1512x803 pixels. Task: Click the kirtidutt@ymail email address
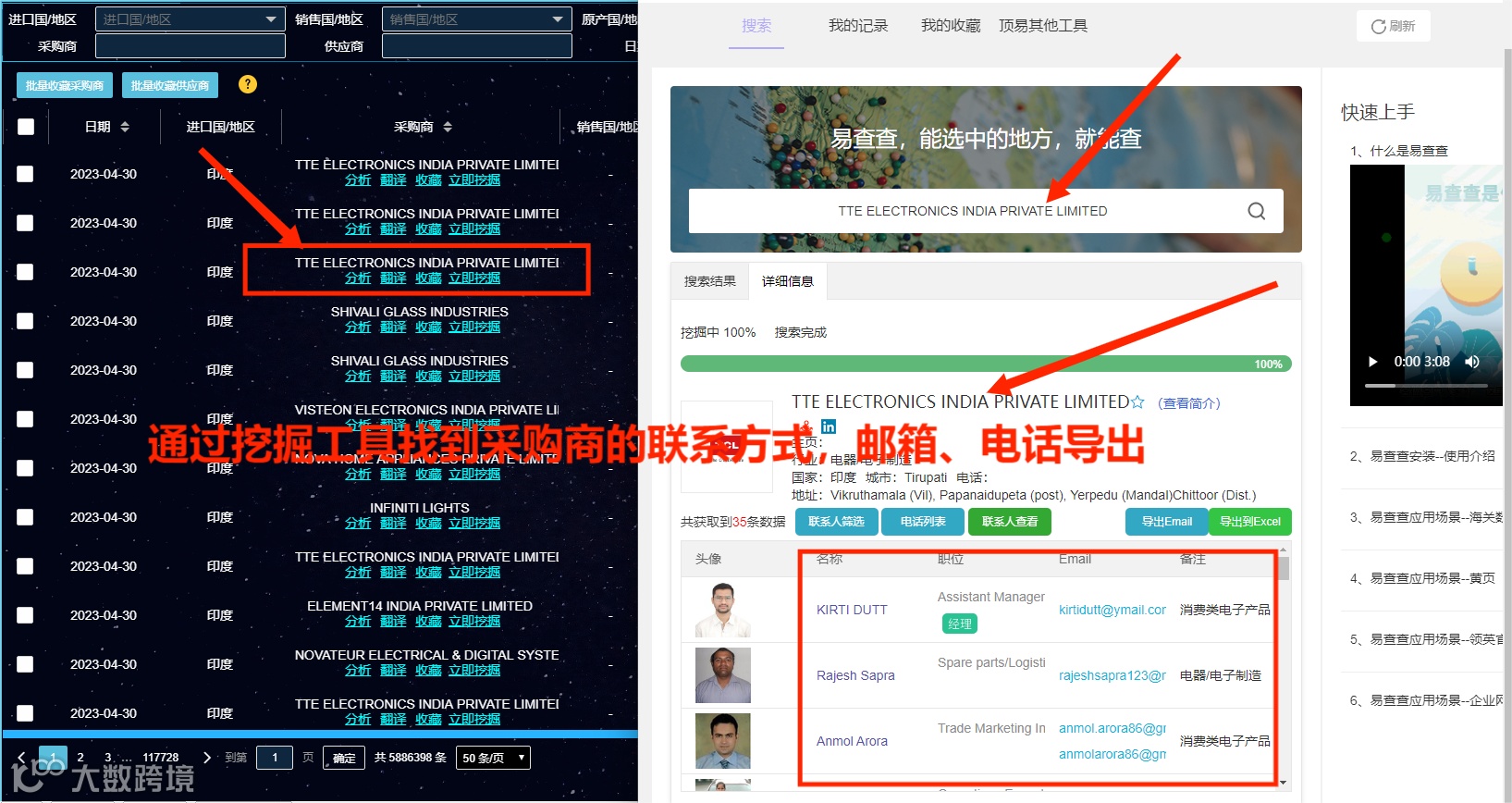[x=1112, y=610]
